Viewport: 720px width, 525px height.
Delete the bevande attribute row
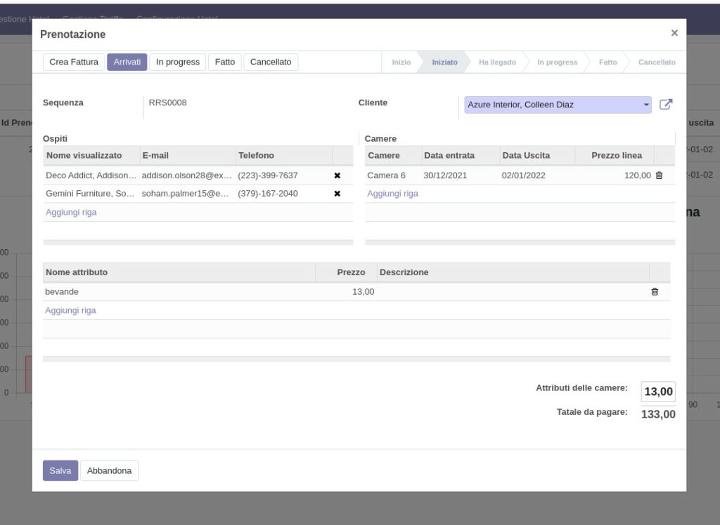[654, 292]
